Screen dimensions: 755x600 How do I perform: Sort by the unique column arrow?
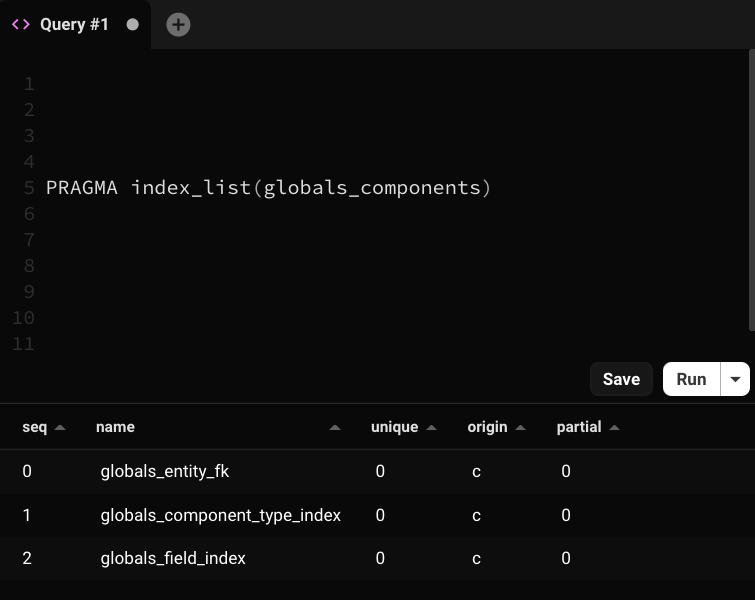pyautogui.click(x=431, y=427)
